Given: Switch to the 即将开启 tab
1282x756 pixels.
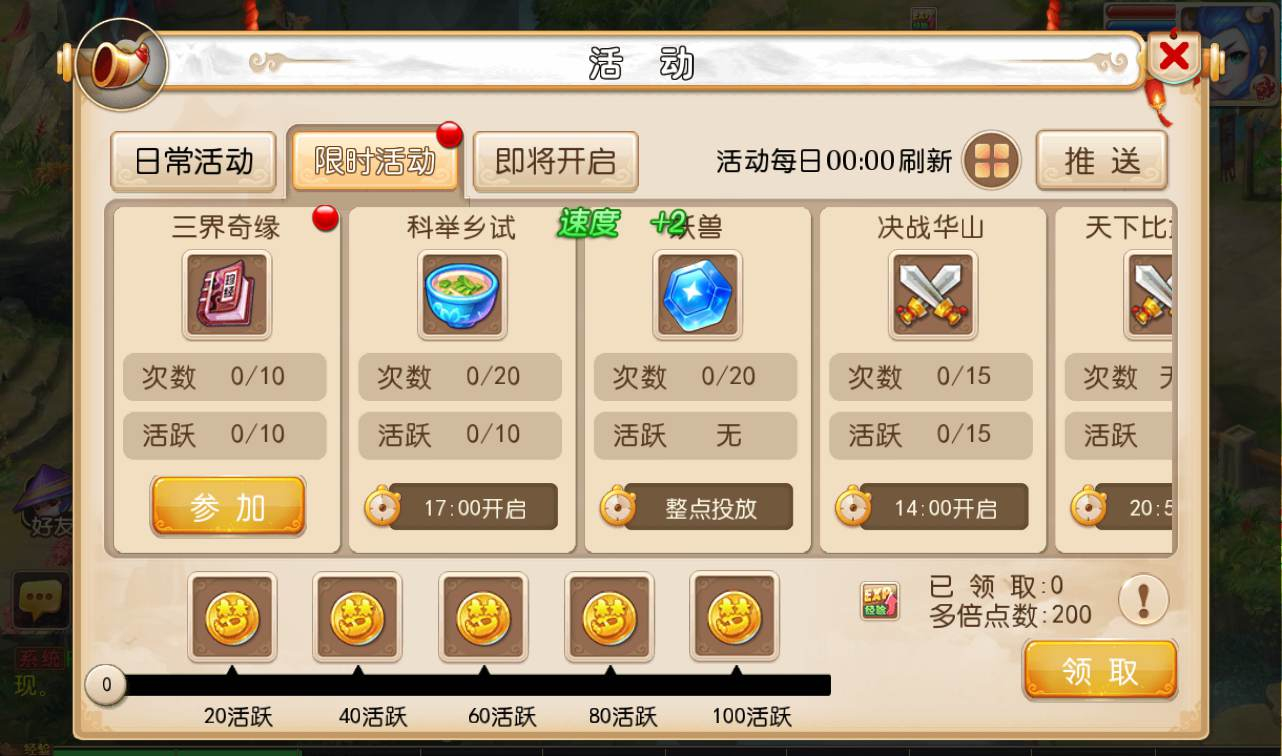Looking at the screenshot, I should 555,161.
